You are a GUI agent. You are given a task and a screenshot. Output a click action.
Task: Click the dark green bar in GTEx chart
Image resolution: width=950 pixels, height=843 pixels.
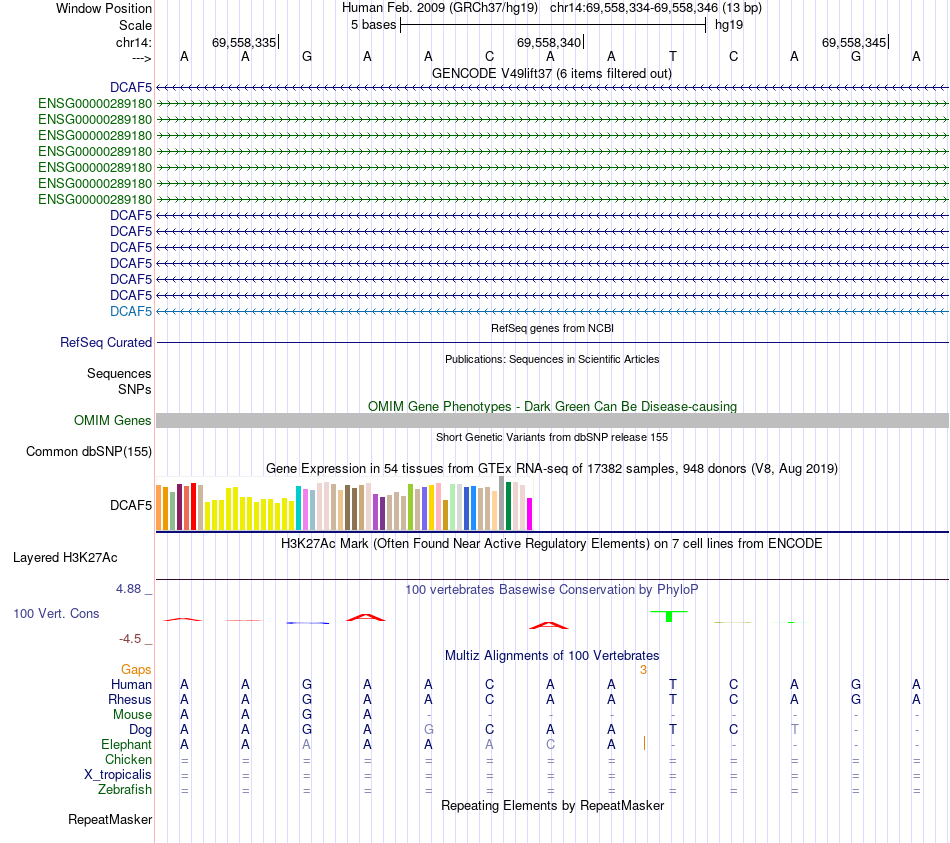tap(508, 506)
